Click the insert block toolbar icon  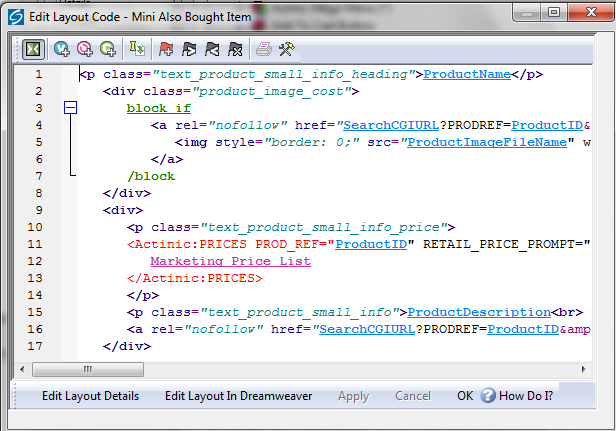click(x=137, y=48)
